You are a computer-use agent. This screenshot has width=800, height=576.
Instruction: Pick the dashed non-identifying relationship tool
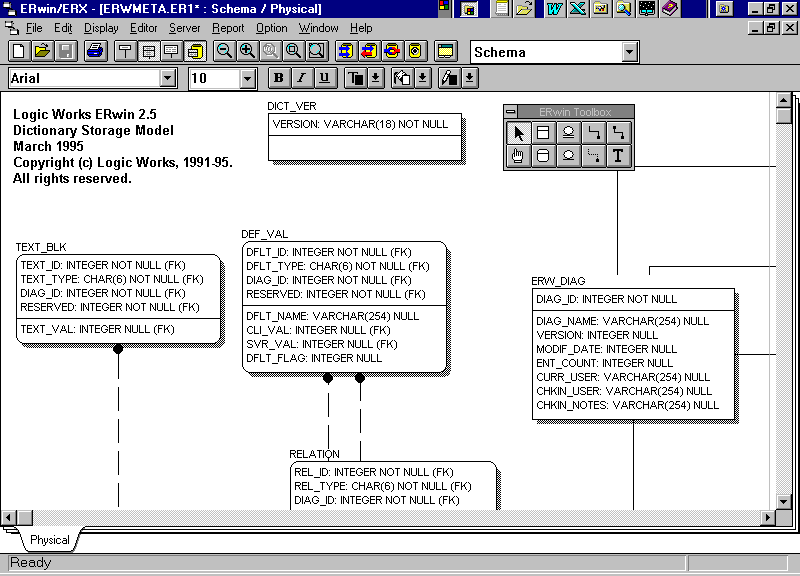[593, 155]
